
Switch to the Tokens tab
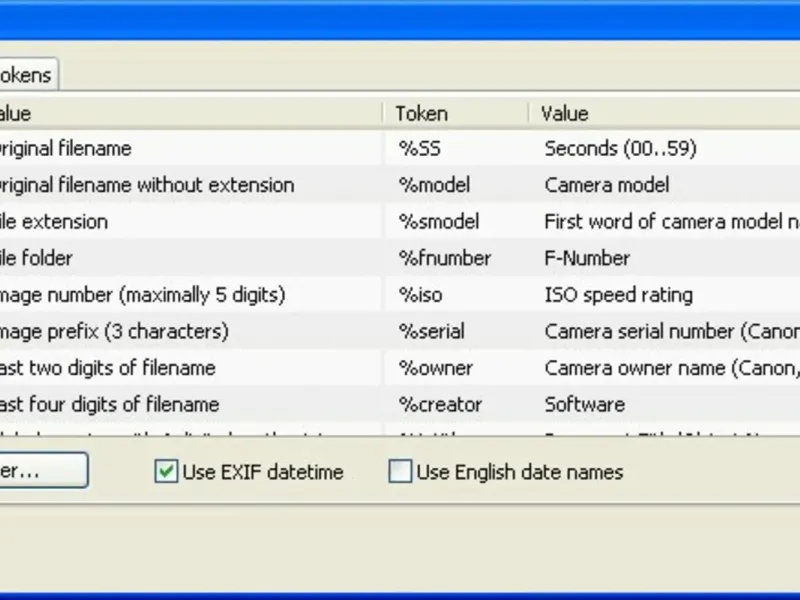coord(25,75)
